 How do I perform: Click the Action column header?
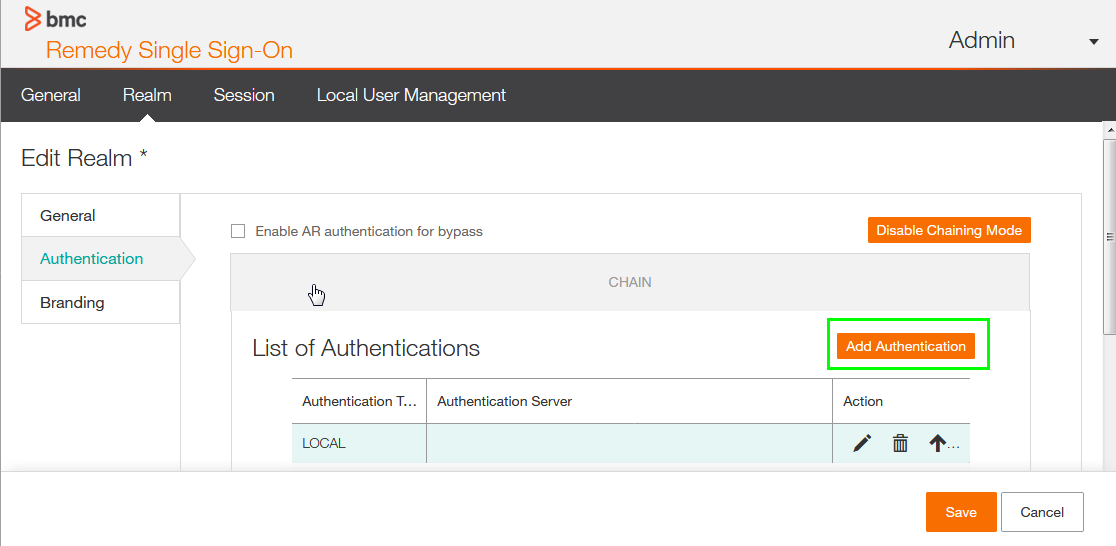click(x=901, y=401)
